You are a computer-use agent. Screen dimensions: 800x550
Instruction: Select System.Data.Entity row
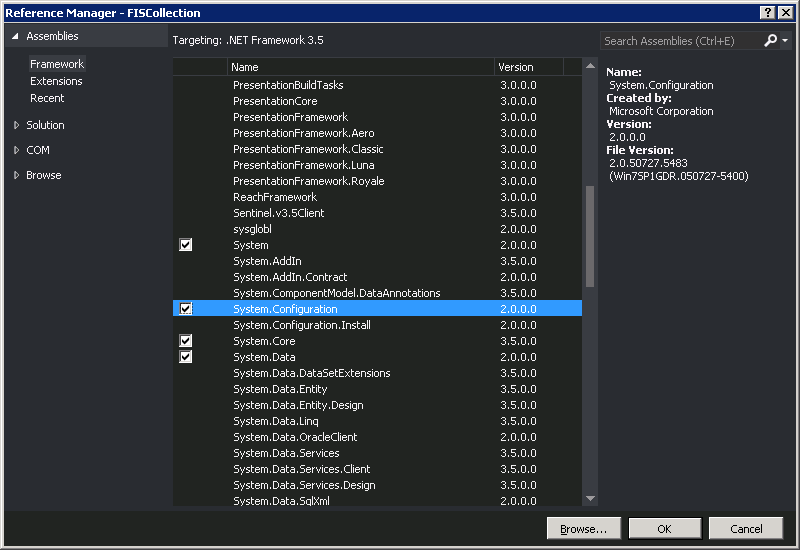377,389
